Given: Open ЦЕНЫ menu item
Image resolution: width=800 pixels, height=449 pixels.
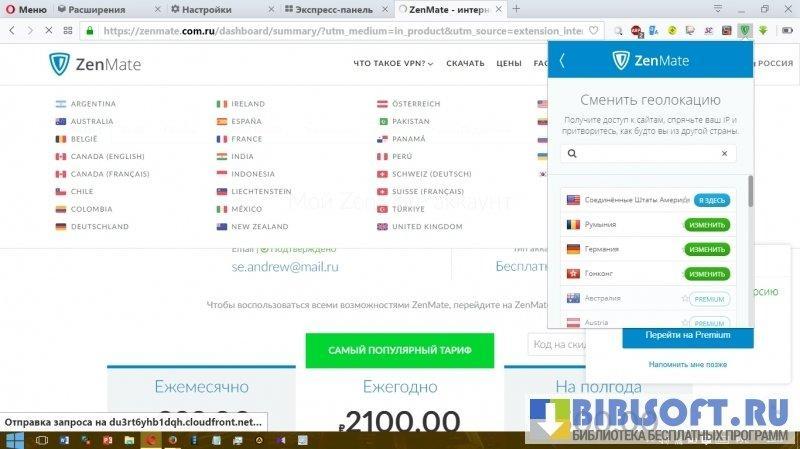Looking at the screenshot, I should [x=509, y=63].
